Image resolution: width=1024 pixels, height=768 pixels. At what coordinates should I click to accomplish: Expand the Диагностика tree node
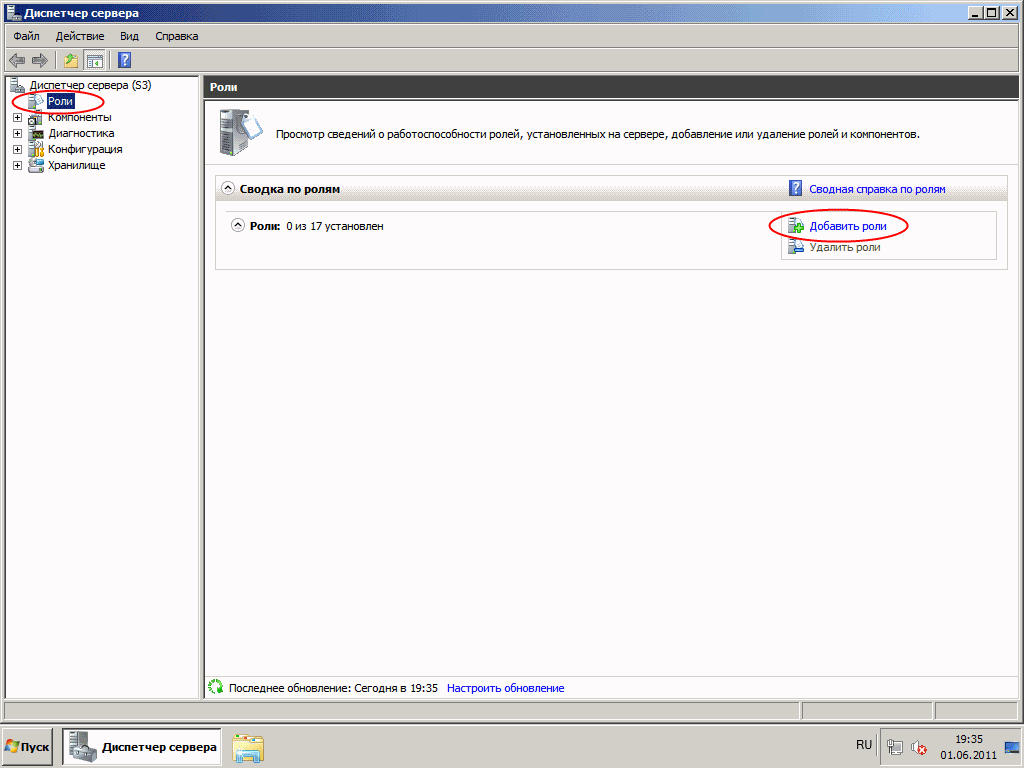click(x=18, y=133)
